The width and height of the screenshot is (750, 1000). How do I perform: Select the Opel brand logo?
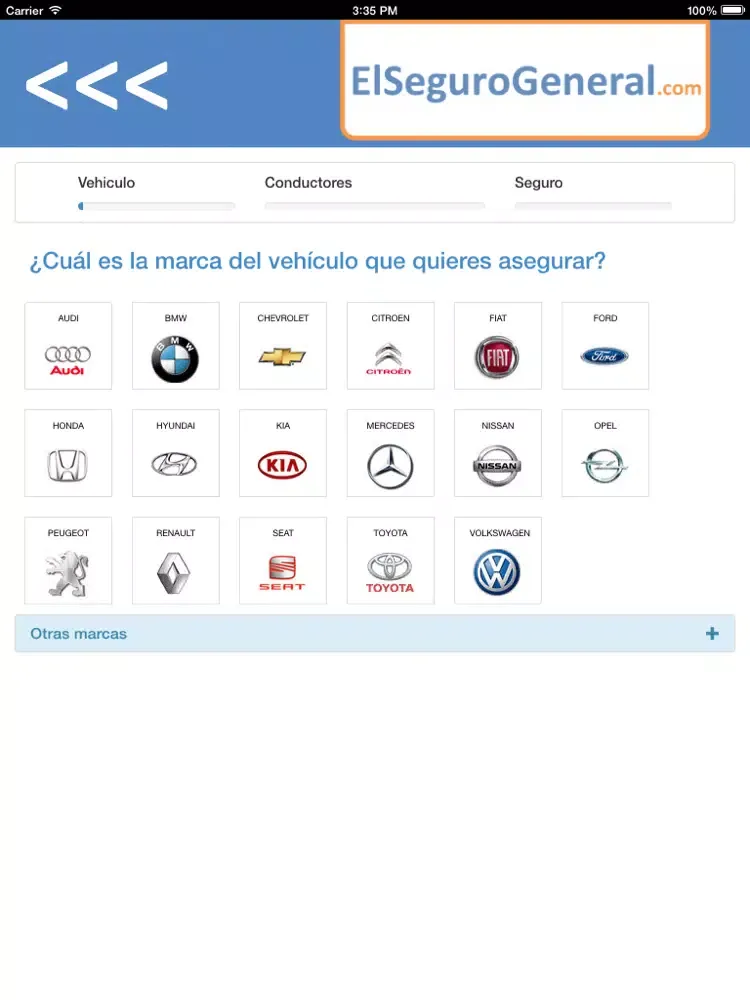605,466
